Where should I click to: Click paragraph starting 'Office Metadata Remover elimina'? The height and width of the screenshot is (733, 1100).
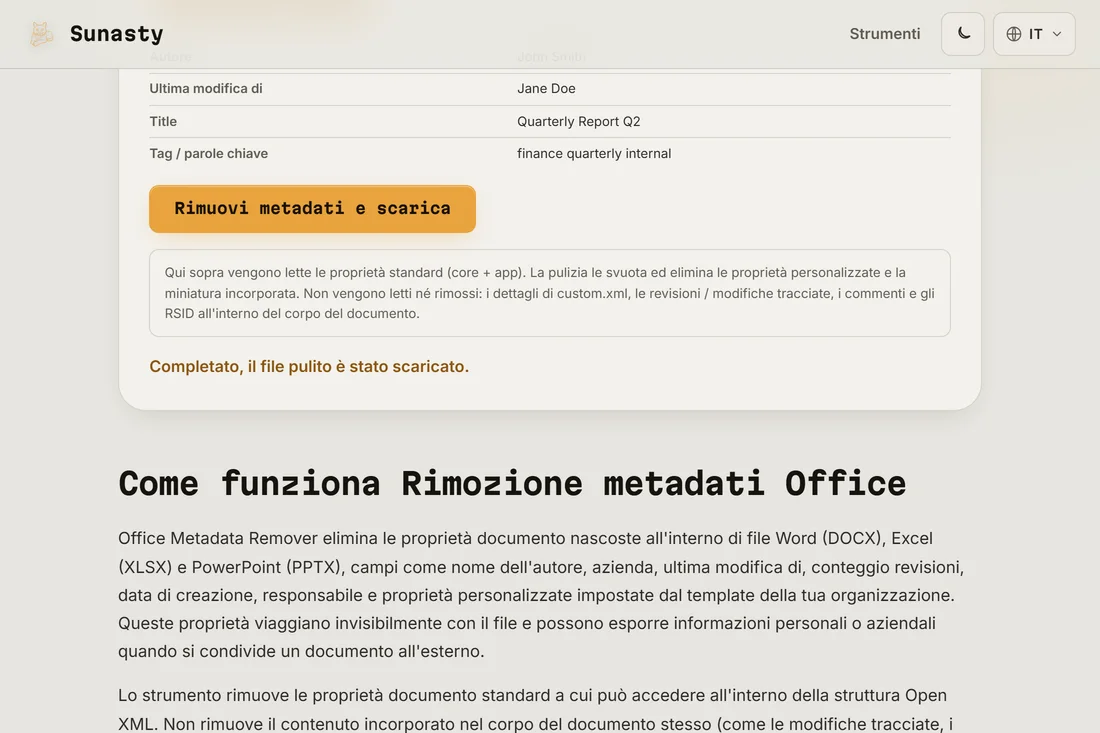[541, 595]
